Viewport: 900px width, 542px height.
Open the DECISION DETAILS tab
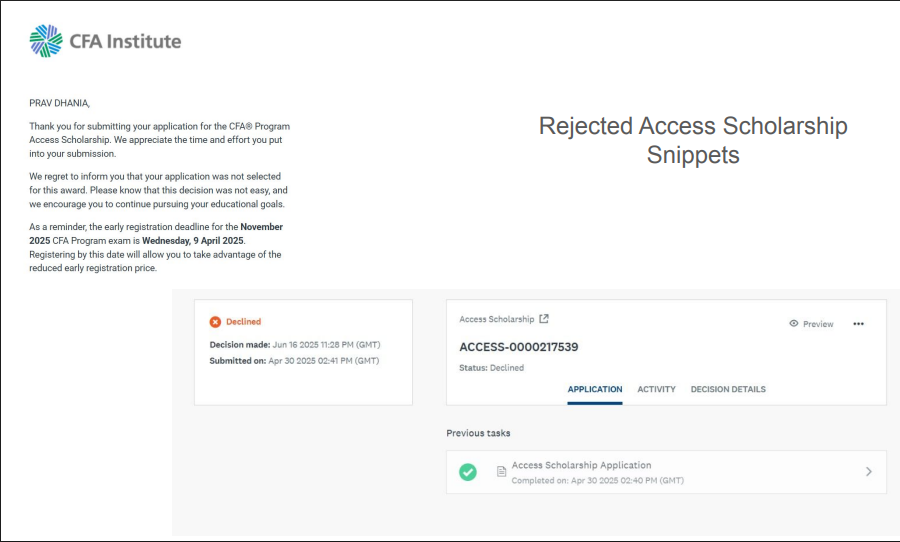click(x=728, y=389)
